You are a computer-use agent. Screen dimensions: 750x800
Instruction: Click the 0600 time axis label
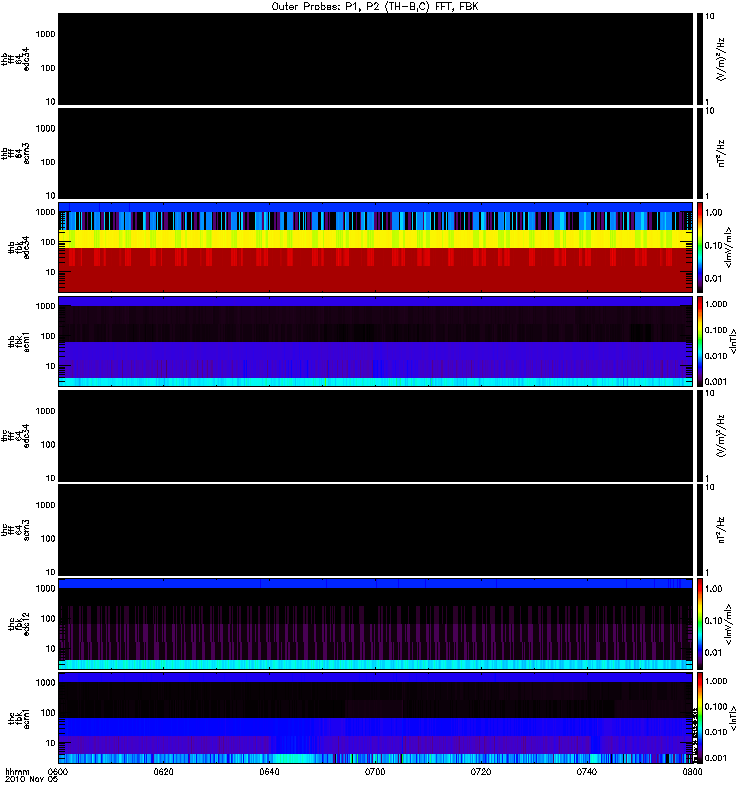click(x=57, y=771)
